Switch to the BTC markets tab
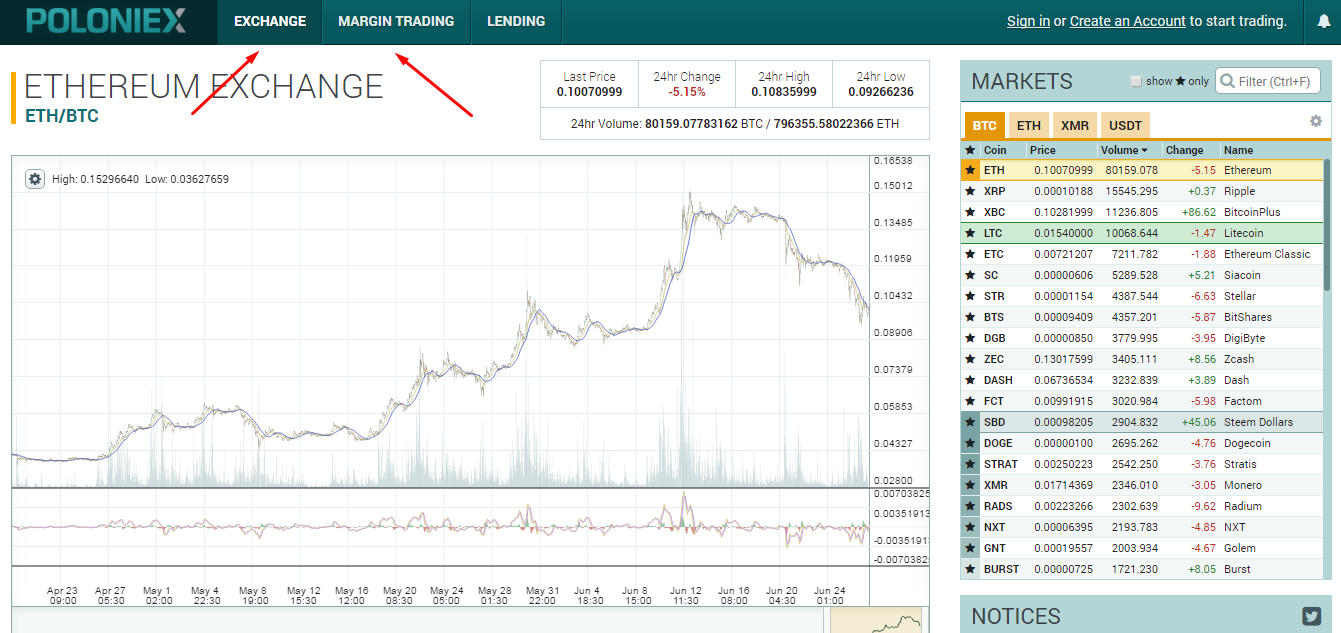Viewport: 1341px width, 633px height. pos(985,125)
